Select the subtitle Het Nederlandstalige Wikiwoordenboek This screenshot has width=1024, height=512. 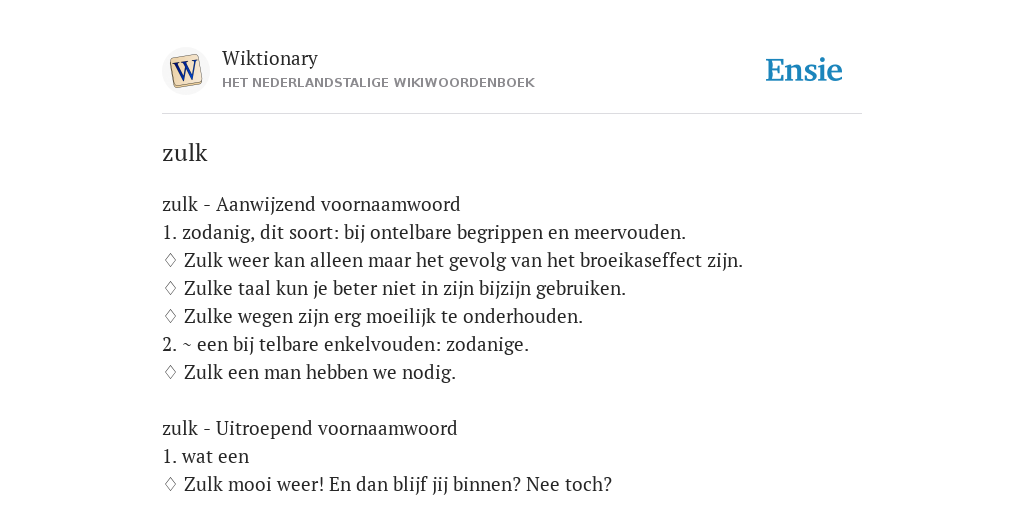point(378,83)
